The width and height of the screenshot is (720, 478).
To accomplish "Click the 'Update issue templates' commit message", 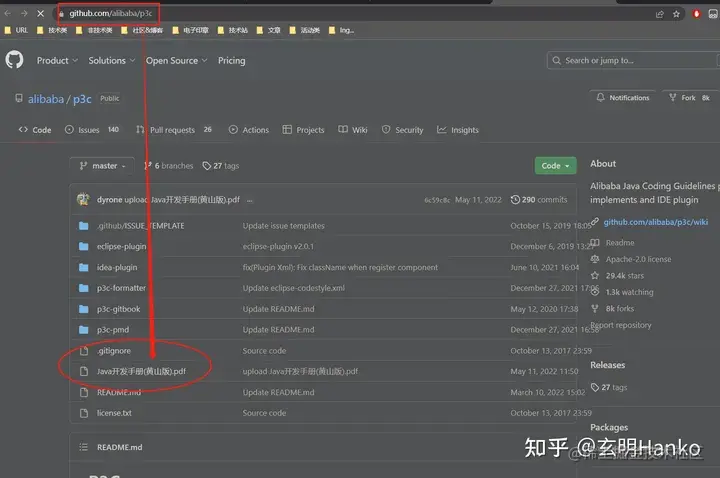I will tap(283, 226).
